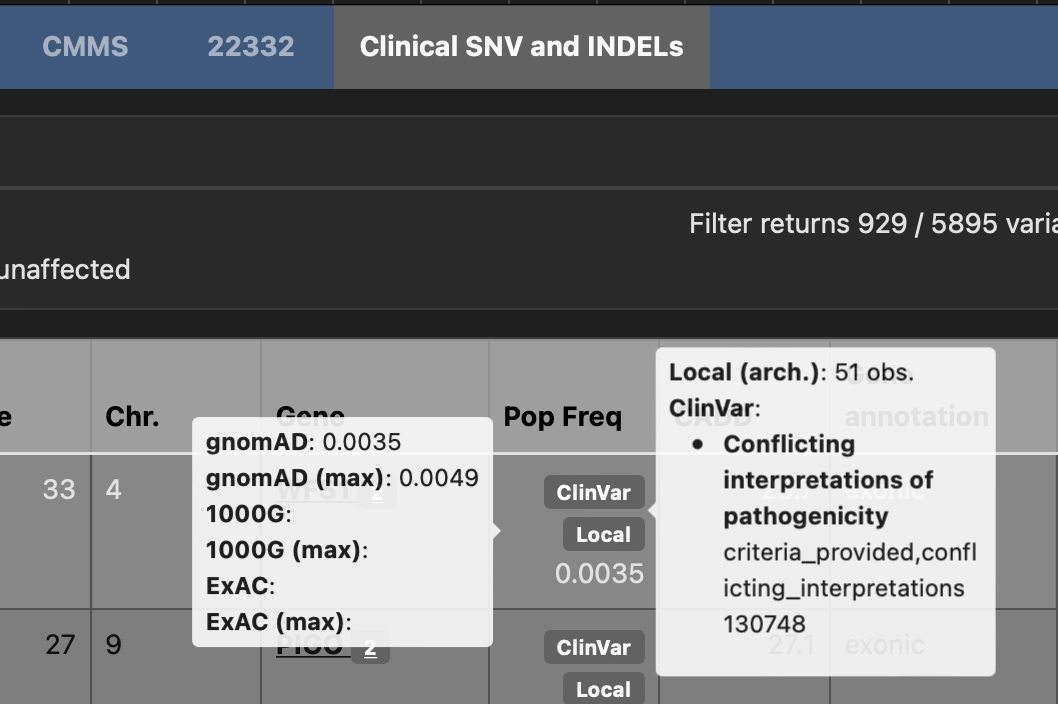Click the Local badge on the PICO variant row

603,689
